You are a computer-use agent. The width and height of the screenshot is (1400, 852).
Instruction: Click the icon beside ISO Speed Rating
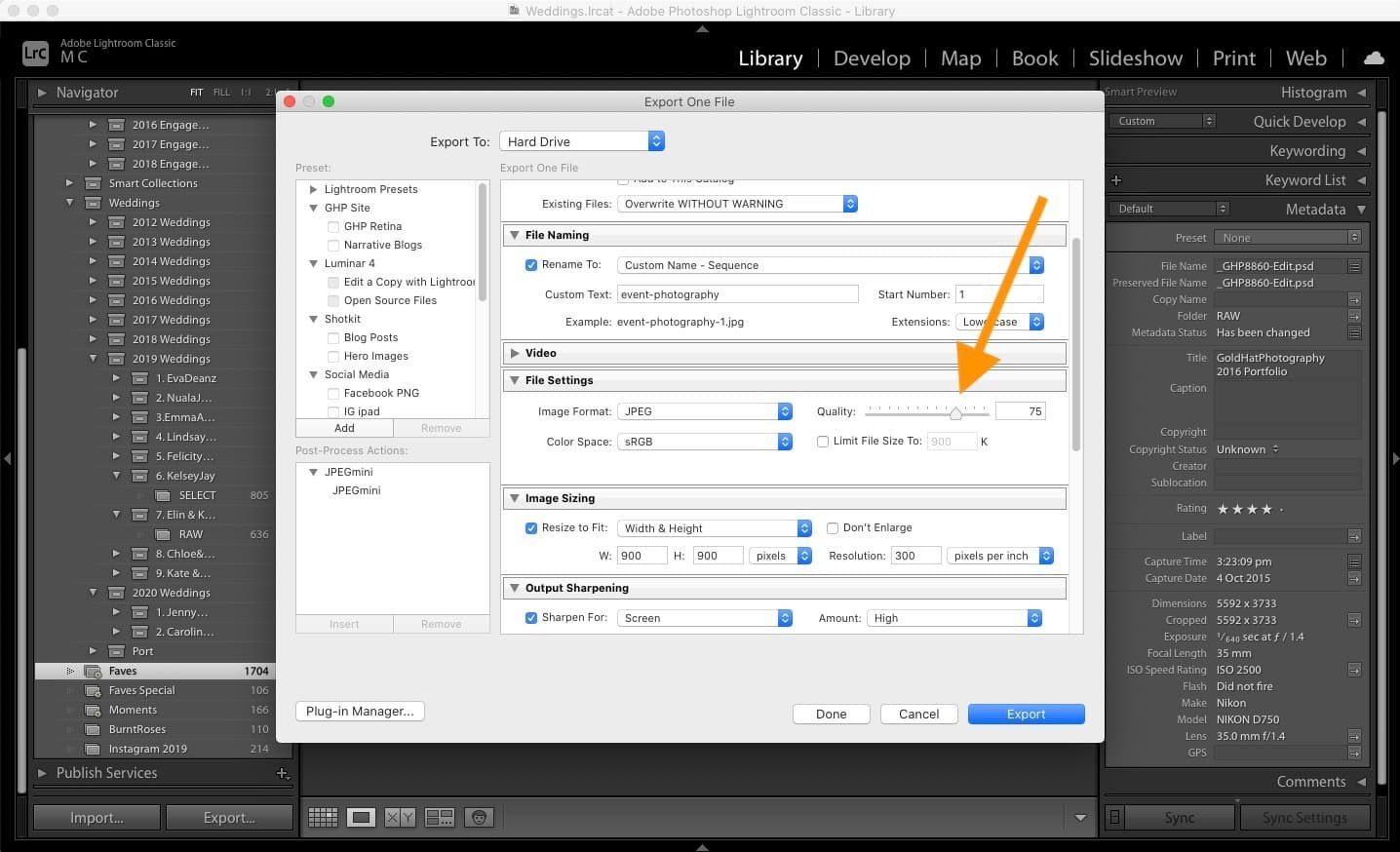click(x=1354, y=670)
